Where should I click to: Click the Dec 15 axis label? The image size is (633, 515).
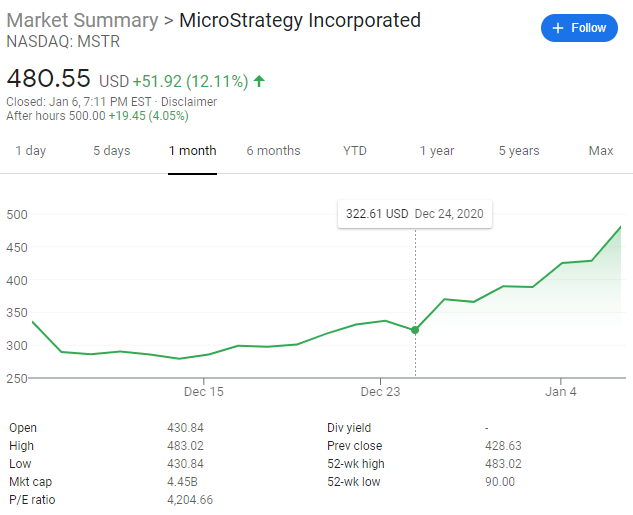(x=203, y=391)
